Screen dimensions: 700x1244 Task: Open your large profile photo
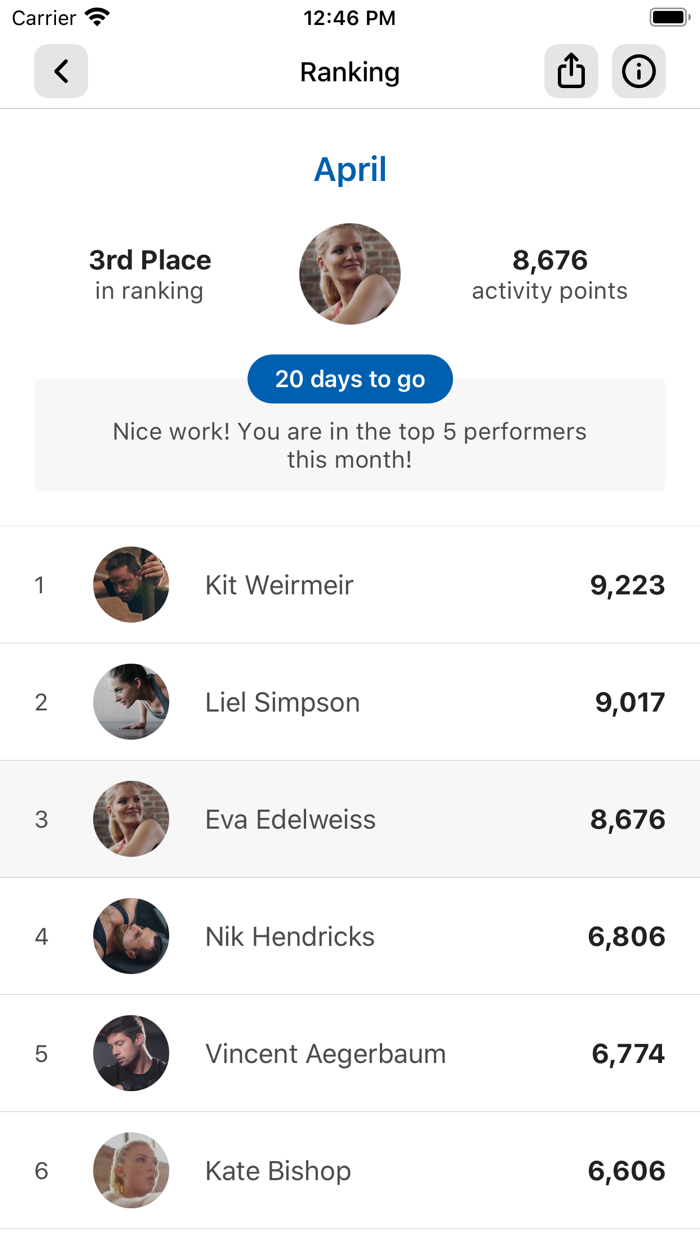click(350, 274)
